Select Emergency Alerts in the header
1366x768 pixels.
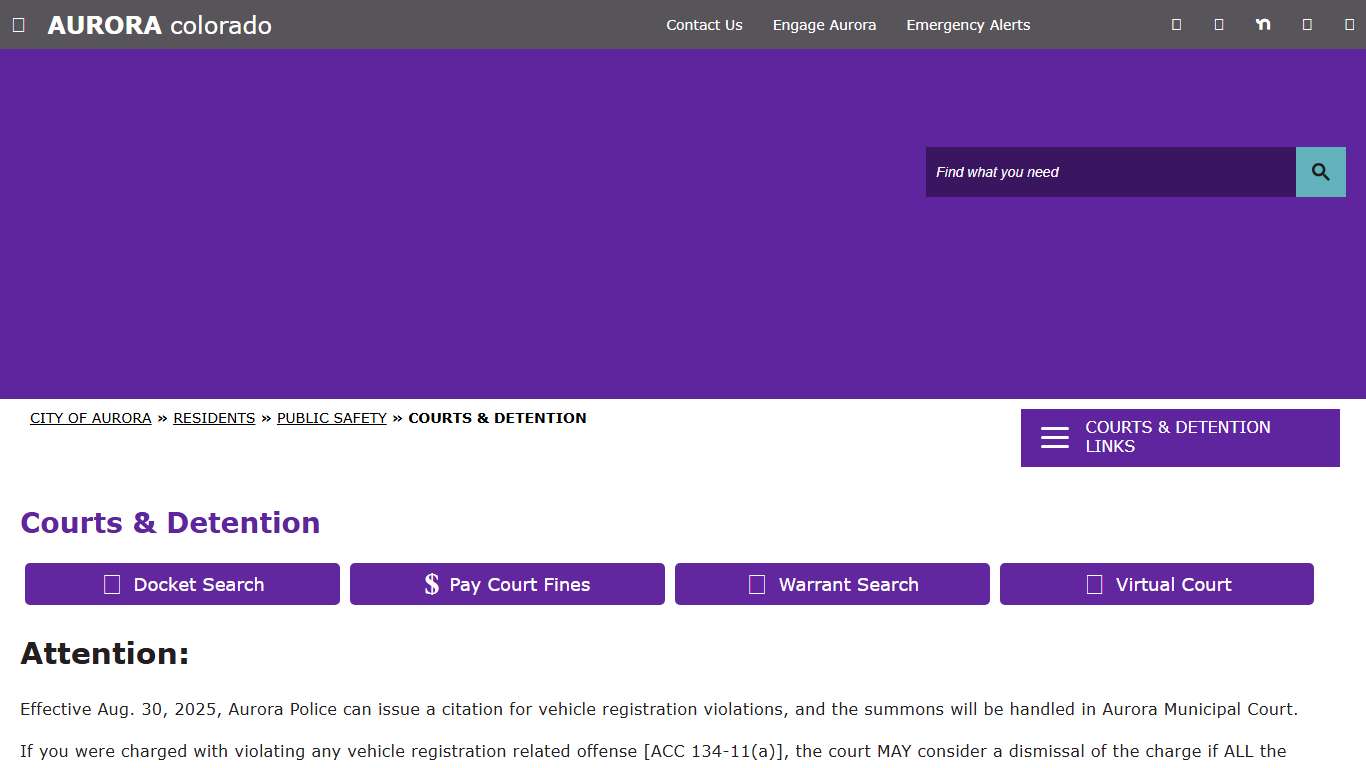click(x=967, y=25)
